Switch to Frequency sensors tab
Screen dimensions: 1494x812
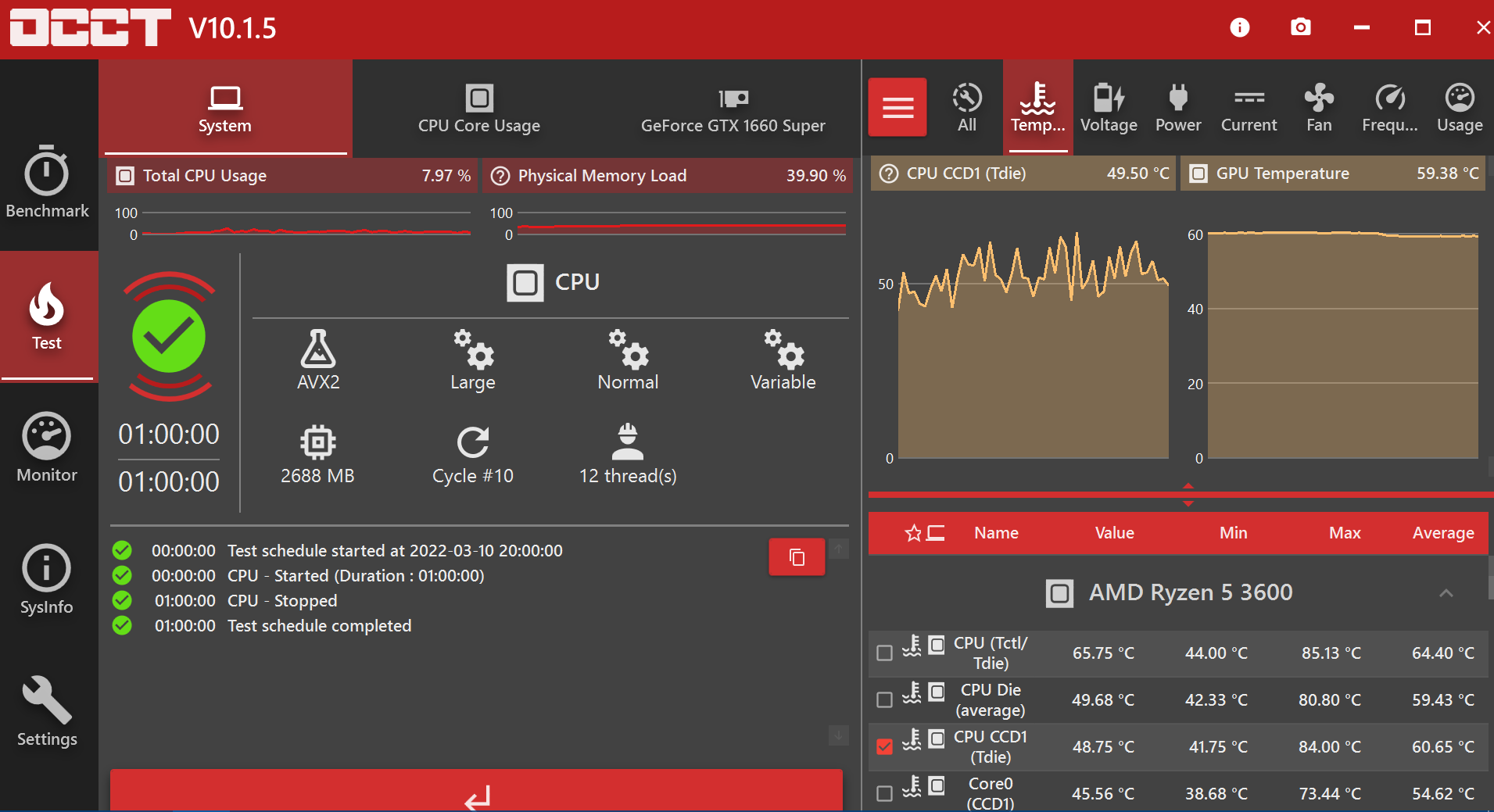1390,107
